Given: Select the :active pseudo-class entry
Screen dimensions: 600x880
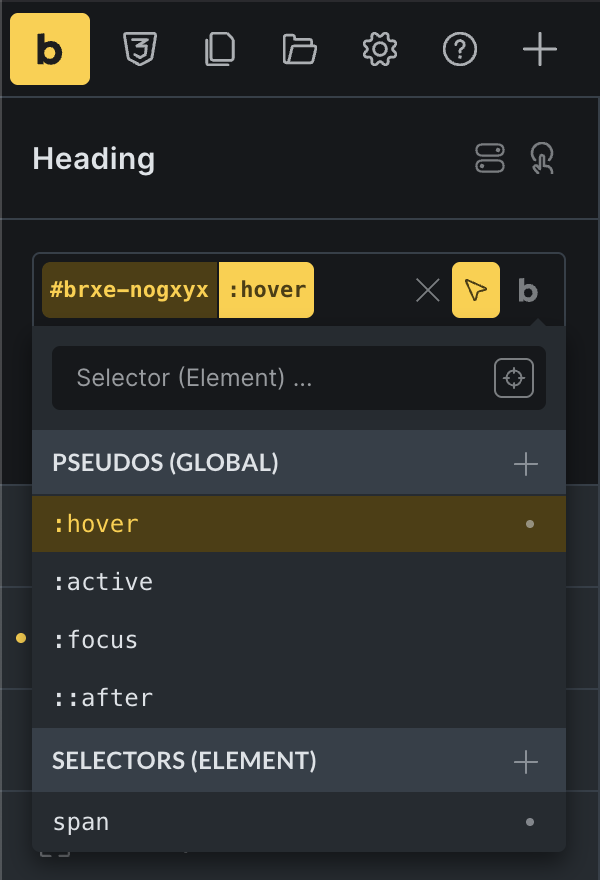Looking at the screenshot, I should pyautogui.click(x=103, y=582).
